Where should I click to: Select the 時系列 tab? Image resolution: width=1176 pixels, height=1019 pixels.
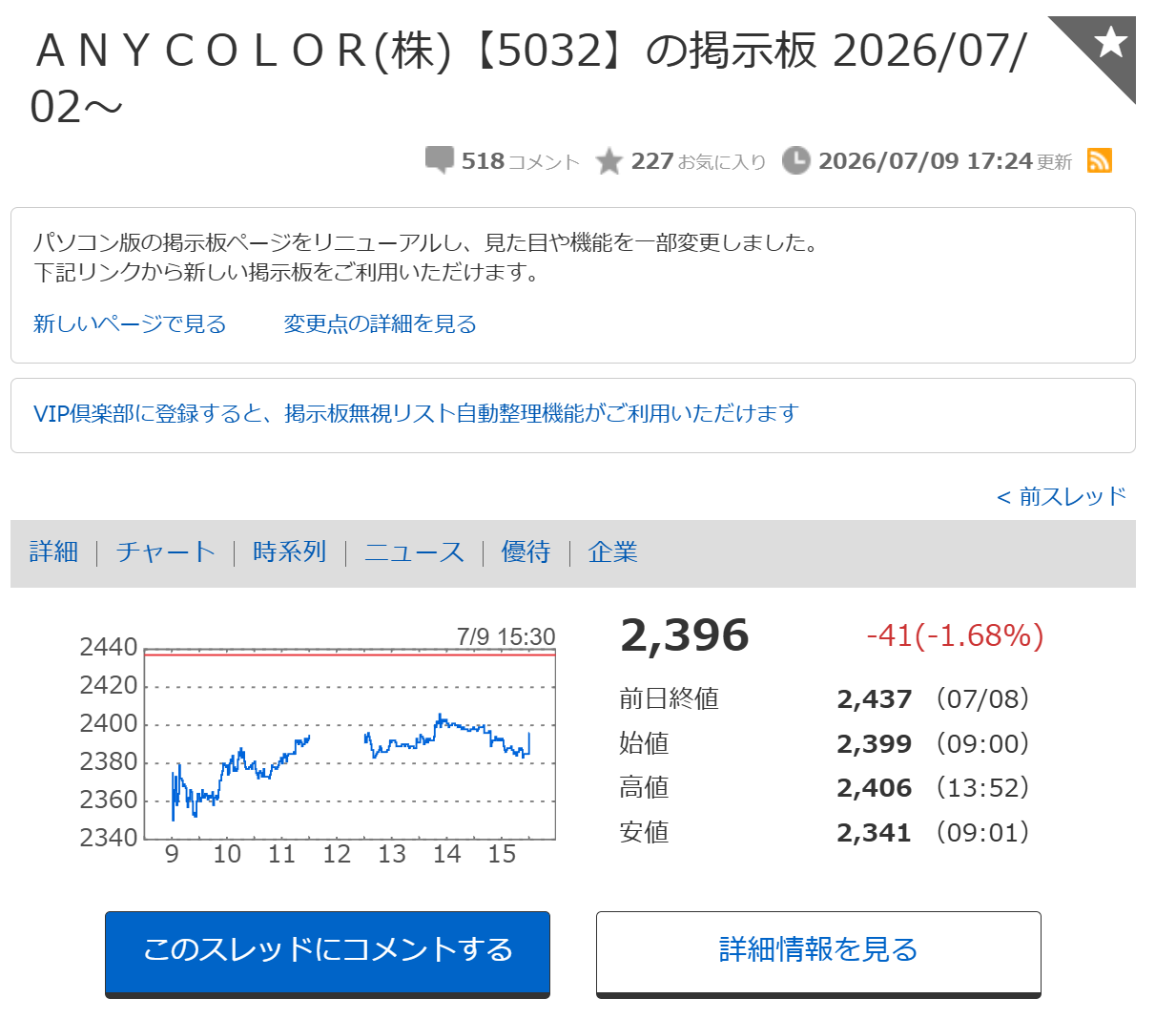[290, 551]
